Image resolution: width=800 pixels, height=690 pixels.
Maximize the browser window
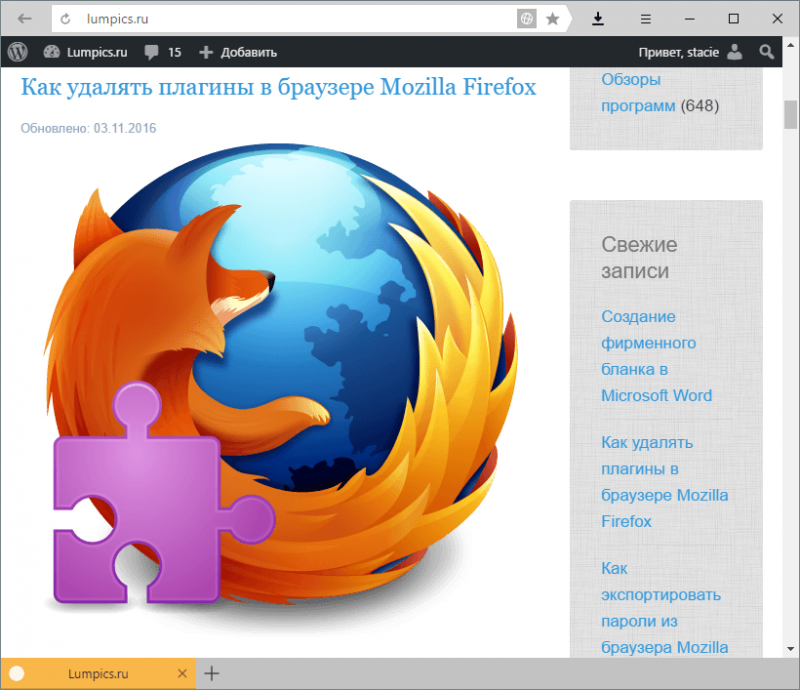pyautogui.click(x=734, y=19)
